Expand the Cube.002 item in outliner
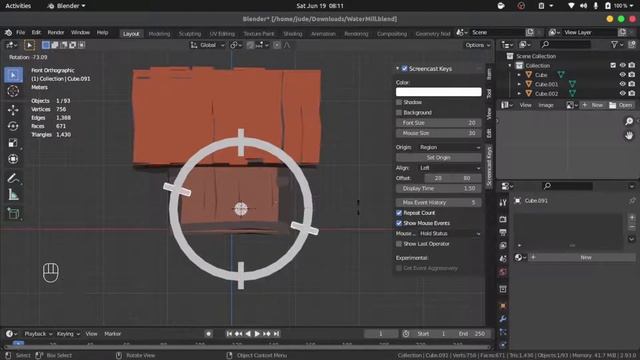 pos(519,93)
